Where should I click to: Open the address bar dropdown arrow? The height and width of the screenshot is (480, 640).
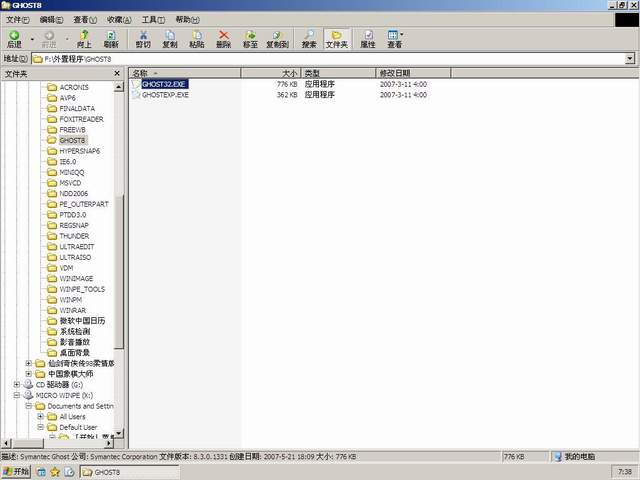tap(630, 59)
